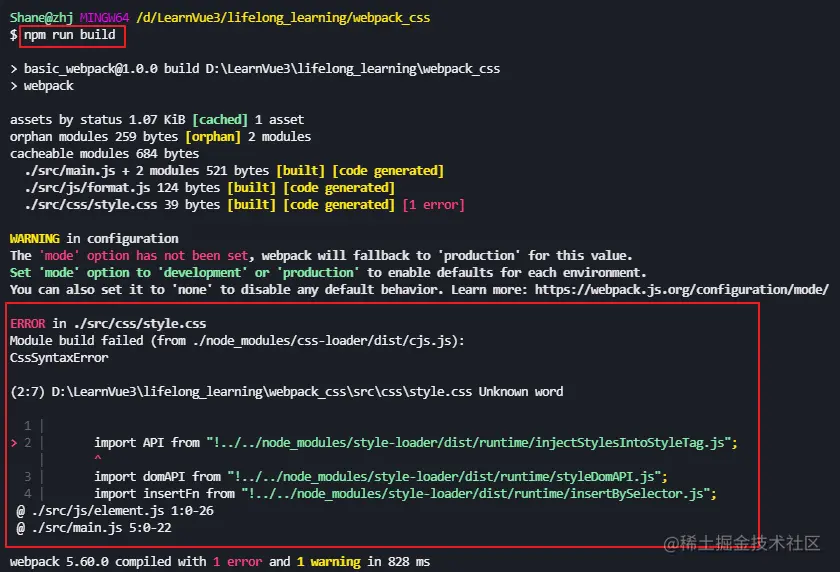840x572 pixels.
Task: Click '@ ./src/main.js 5:0-22' trace line
Action: [94, 528]
